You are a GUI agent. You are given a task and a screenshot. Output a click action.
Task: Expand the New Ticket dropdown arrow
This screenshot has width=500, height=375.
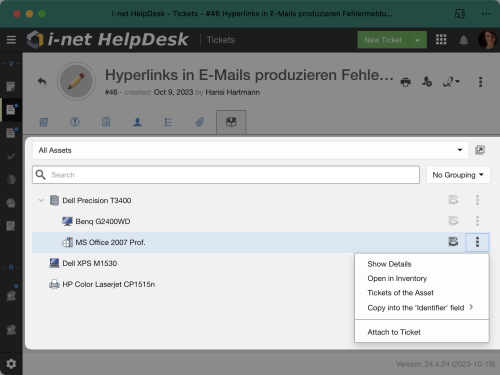pos(417,40)
